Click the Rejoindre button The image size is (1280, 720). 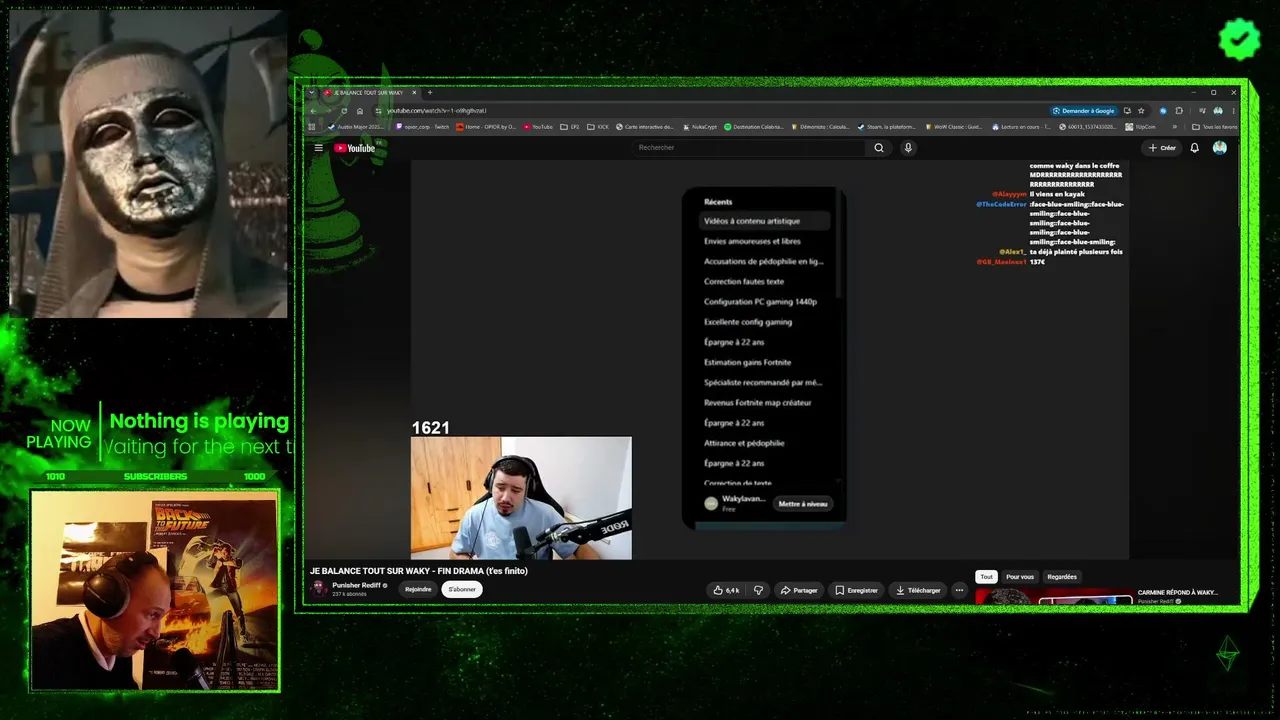[x=418, y=590]
